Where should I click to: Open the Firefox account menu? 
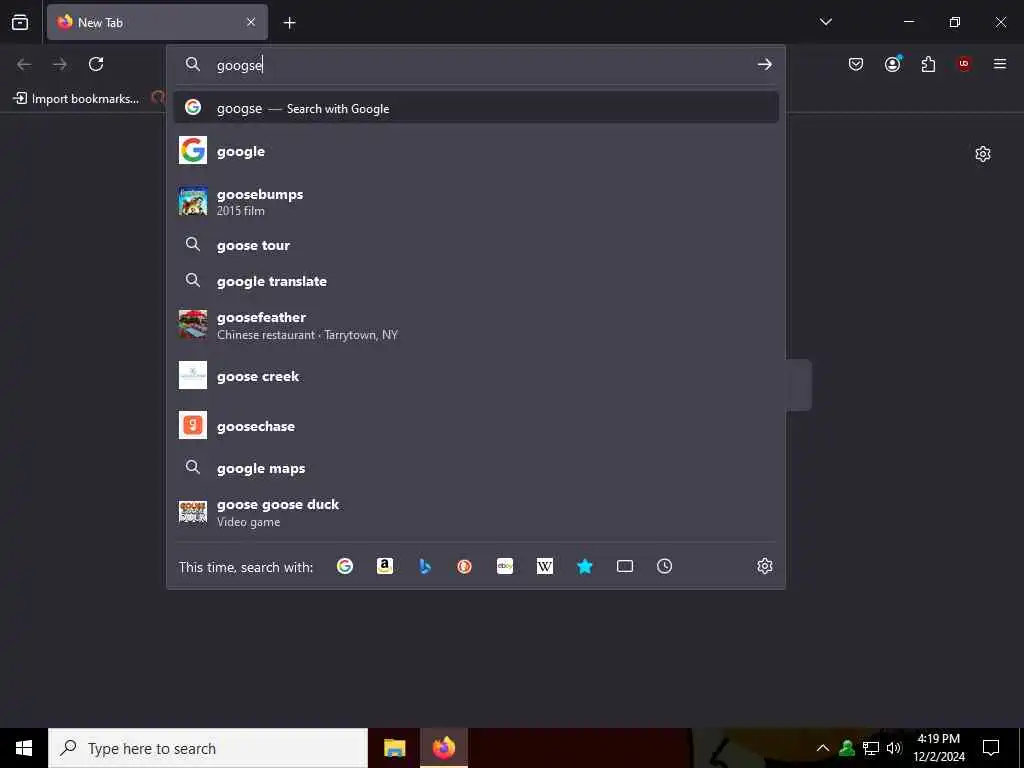[x=893, y=64]
